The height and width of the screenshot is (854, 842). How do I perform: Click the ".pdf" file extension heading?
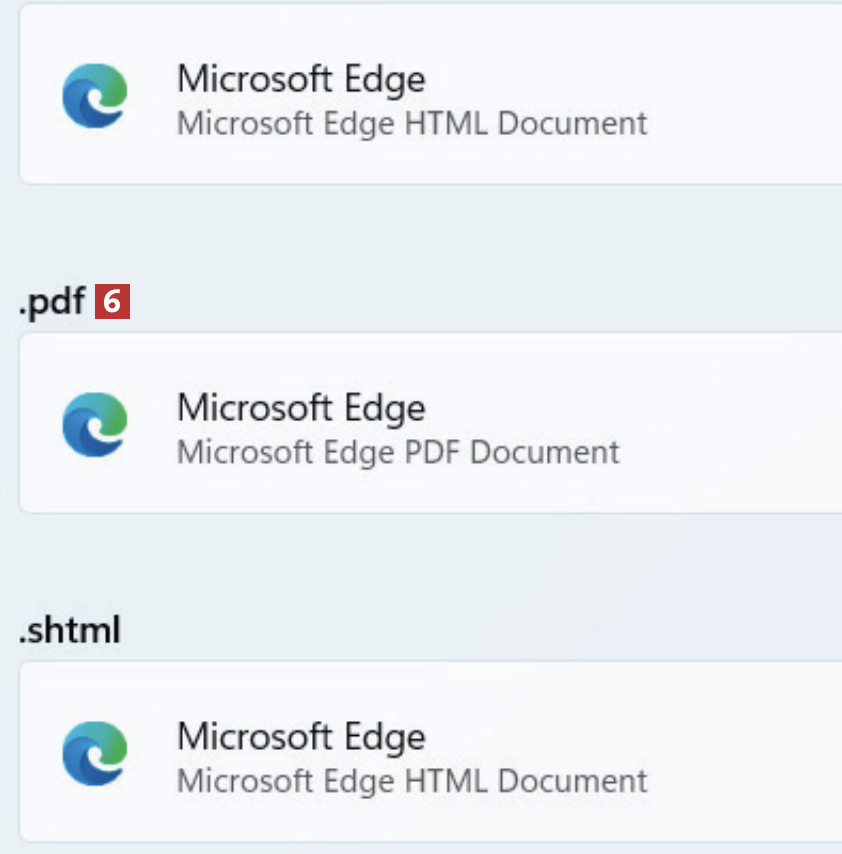click(x=52, y=302)
